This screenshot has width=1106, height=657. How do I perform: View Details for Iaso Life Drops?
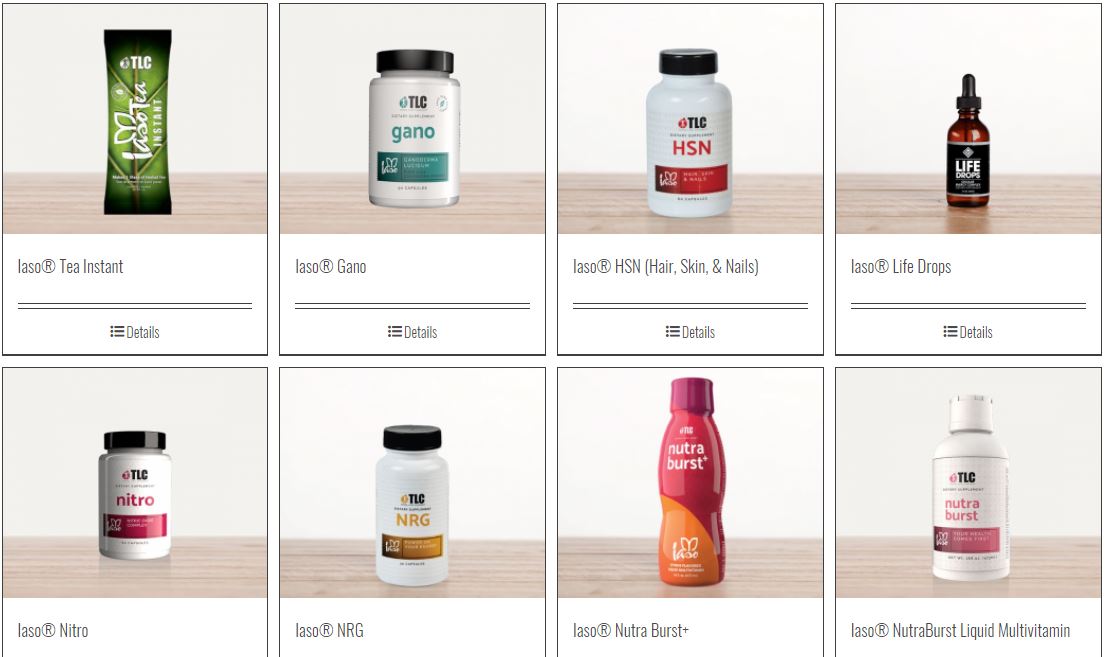click(x=968, y=332)
